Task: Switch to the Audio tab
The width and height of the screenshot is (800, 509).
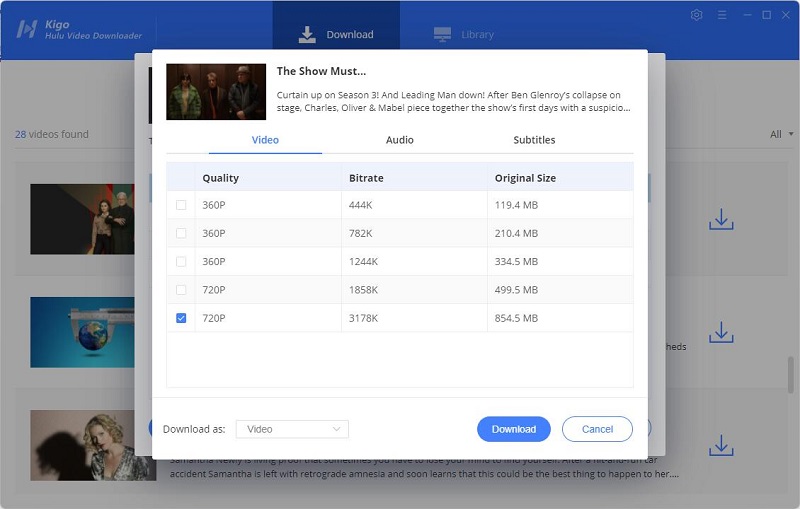Action: pyautogui.click(x=399, y=140)
